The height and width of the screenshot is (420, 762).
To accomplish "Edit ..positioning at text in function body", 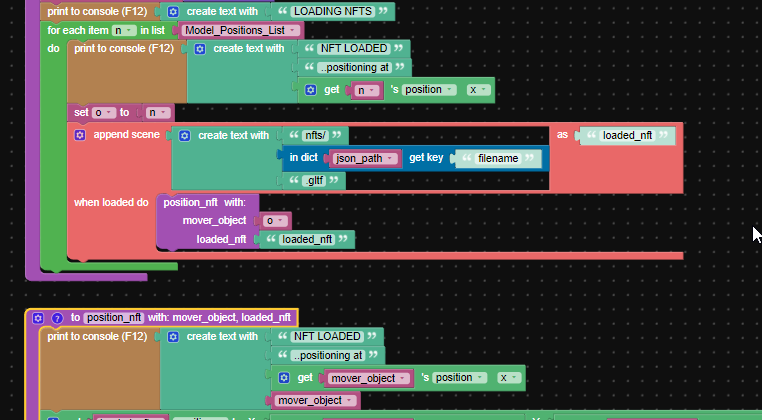I will click(328, 355).
